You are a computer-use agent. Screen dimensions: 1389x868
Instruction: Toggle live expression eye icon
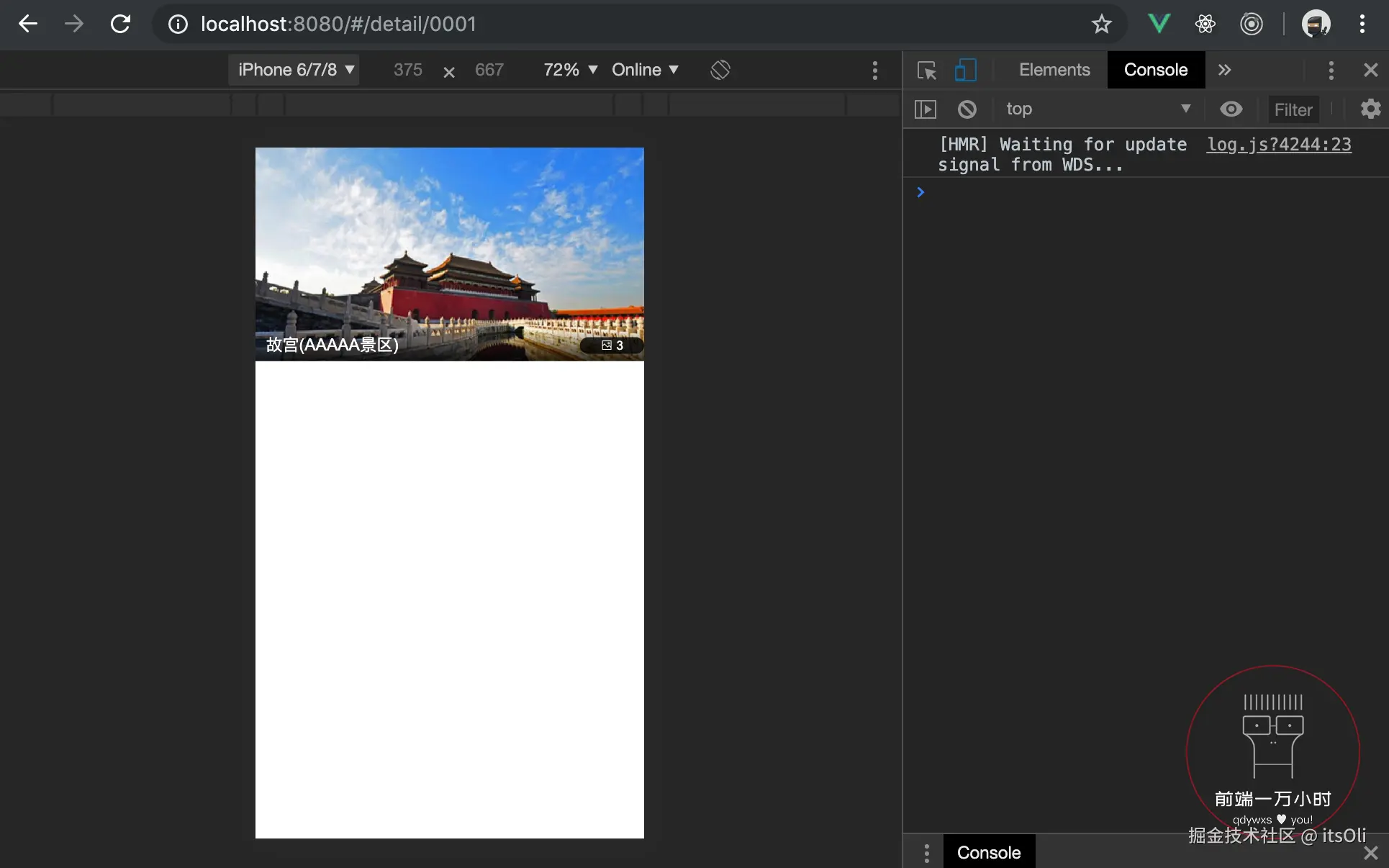(1231, 109)
